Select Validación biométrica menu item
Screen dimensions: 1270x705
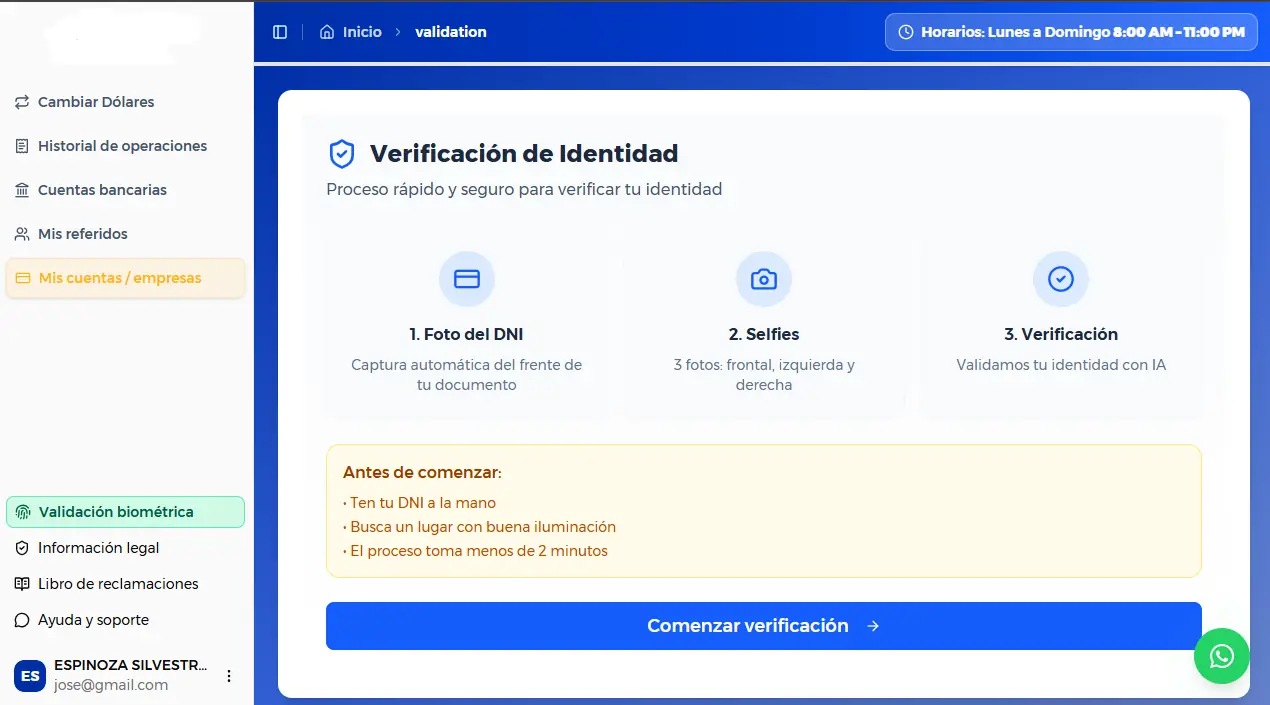coord(125,512)
